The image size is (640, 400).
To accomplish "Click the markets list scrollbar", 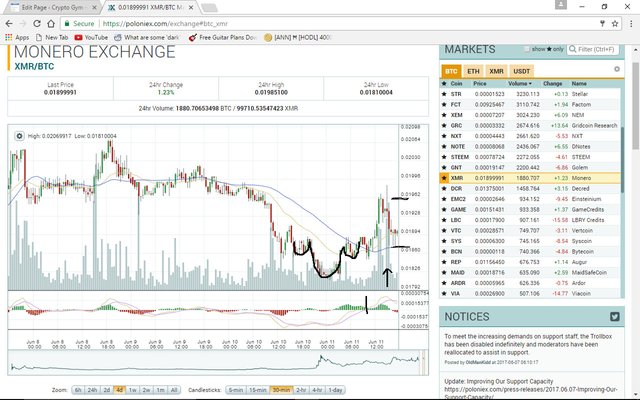I will [622, 159].
